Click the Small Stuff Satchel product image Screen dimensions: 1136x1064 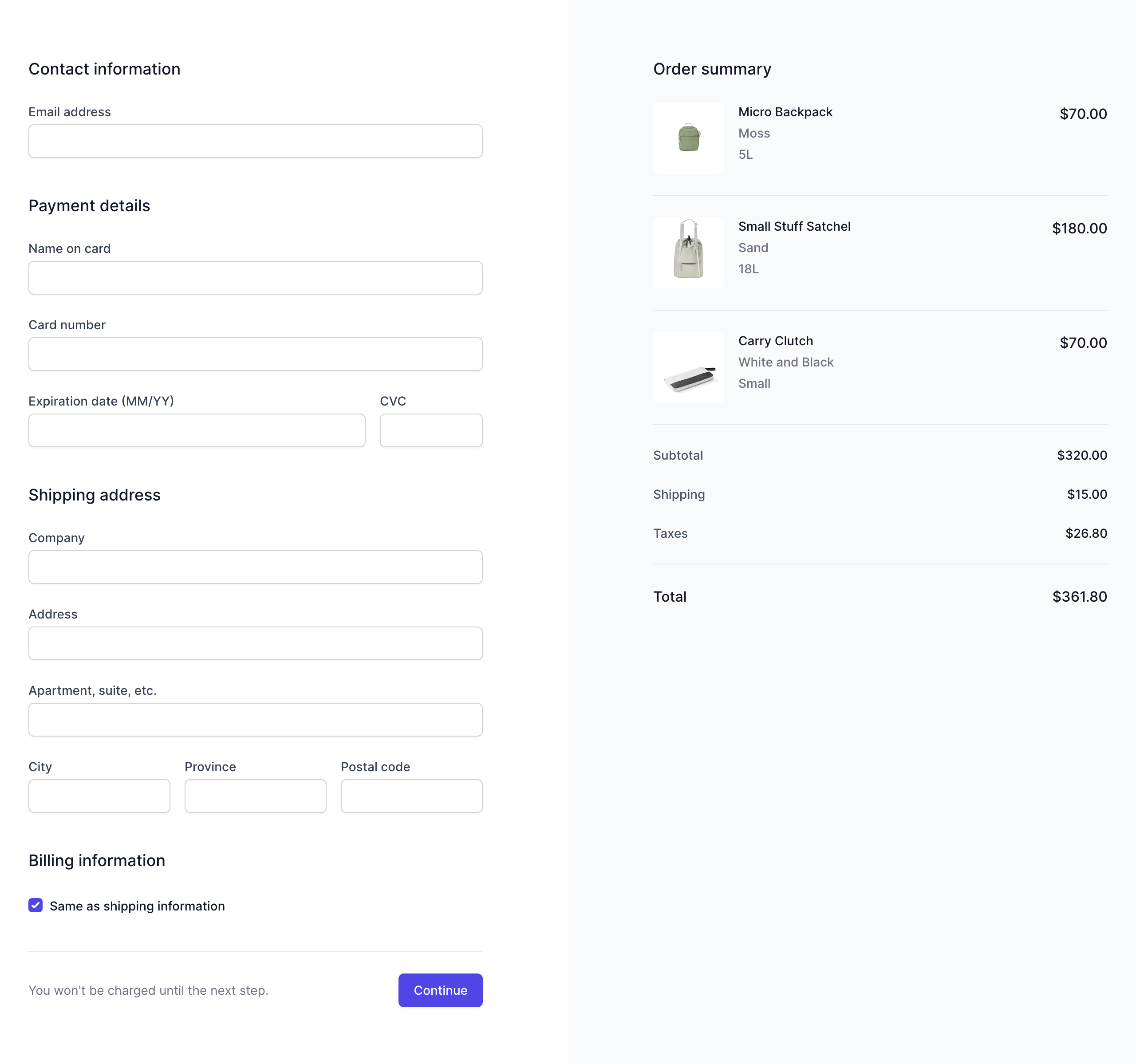(x=688, y=252)
